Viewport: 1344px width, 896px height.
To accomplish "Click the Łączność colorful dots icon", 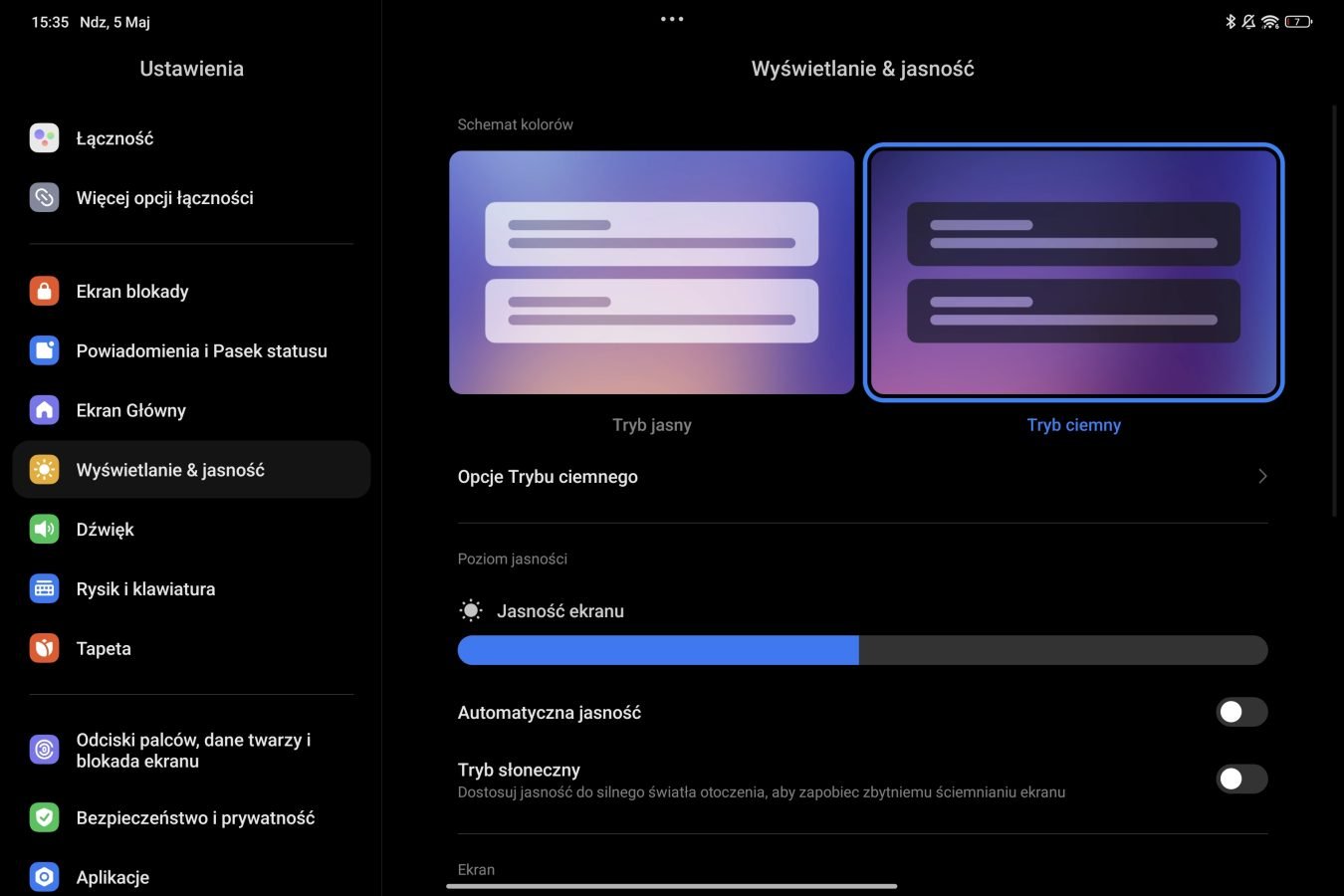I will tap(44, 138).
